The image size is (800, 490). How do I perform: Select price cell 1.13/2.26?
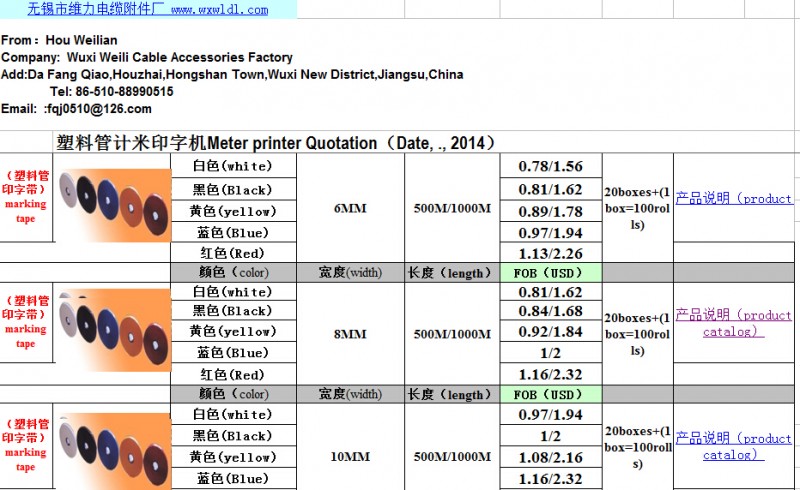(550, 253)
